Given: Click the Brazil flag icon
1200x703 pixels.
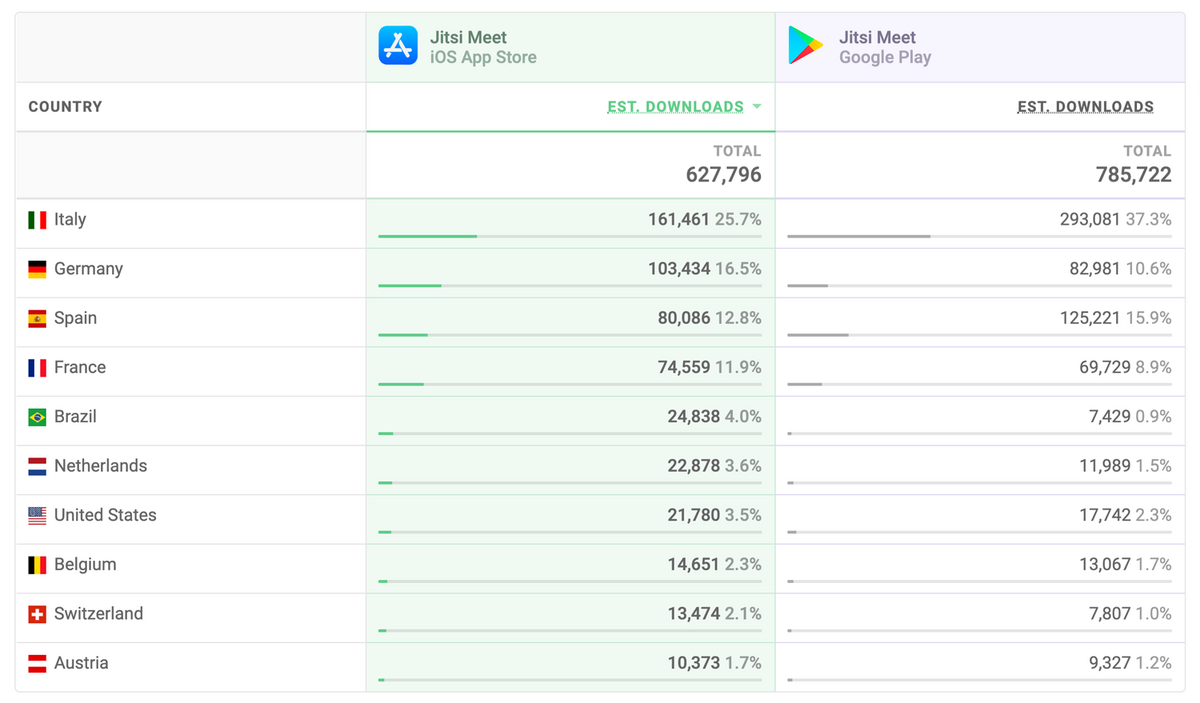Looking at the screenshot, I should (x=37, y=417).
